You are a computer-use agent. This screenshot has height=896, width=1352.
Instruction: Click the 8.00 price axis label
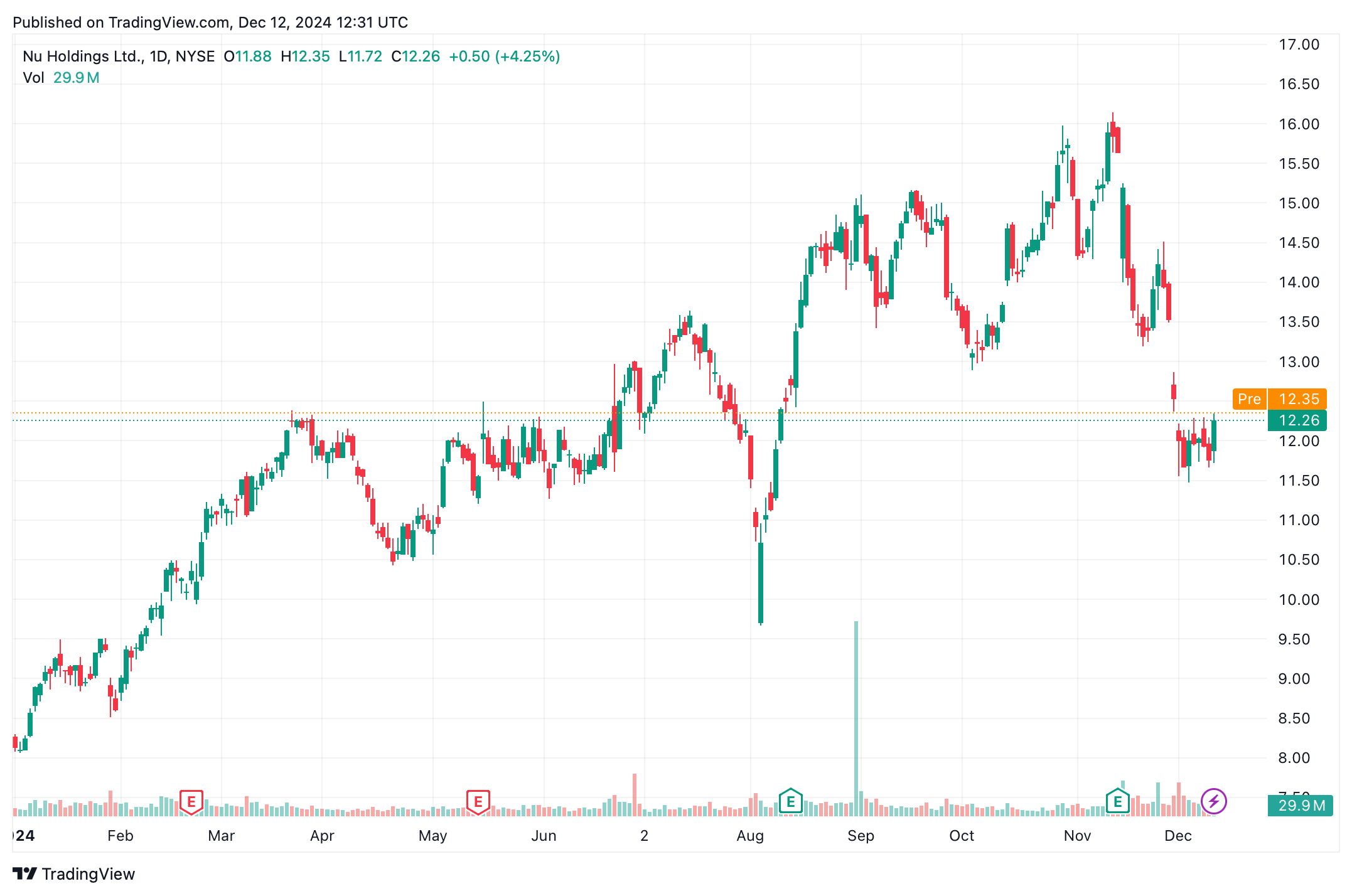(1294, 758)
